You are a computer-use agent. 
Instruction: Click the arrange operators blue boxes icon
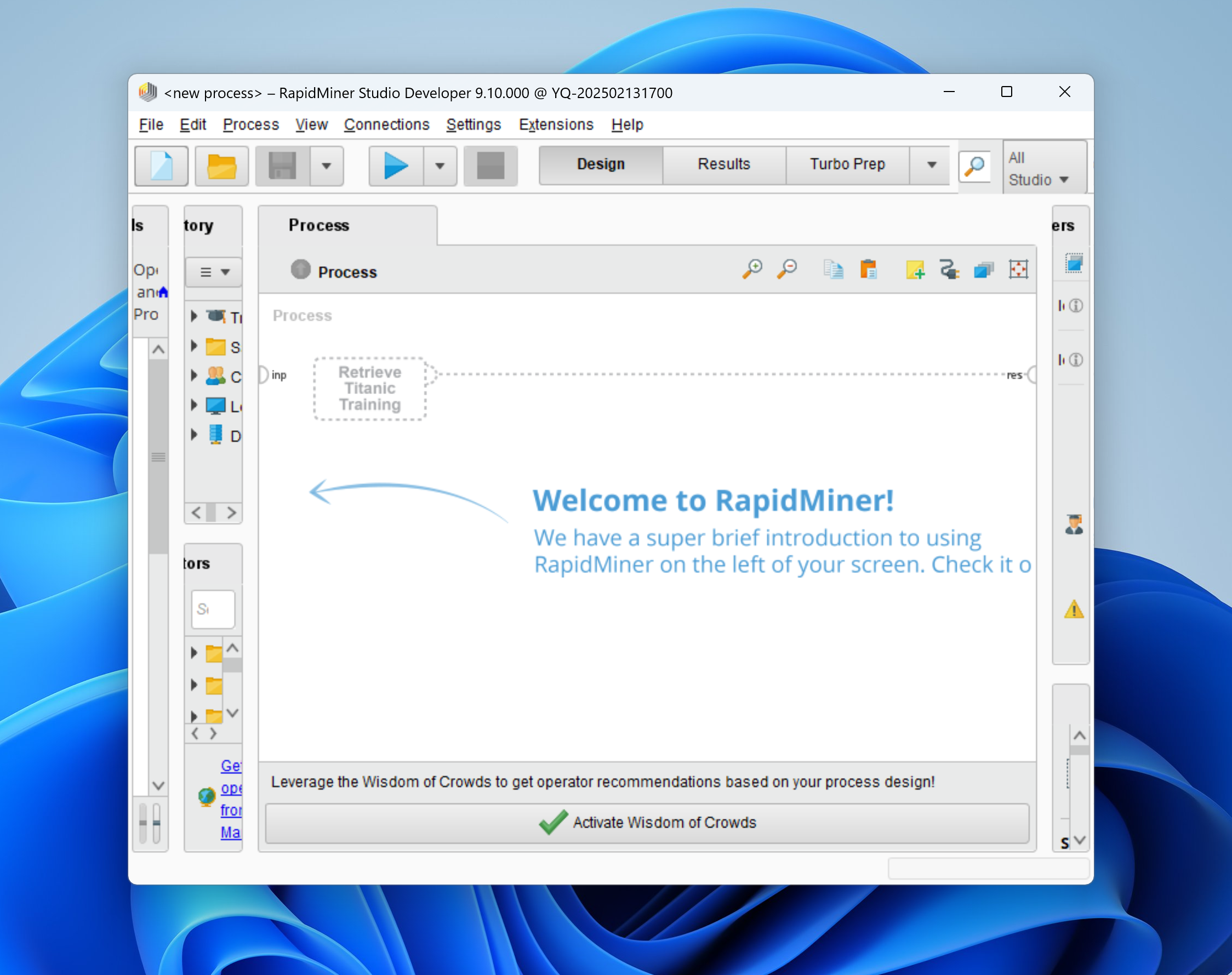pyautogui.click(x=984, y=269)
